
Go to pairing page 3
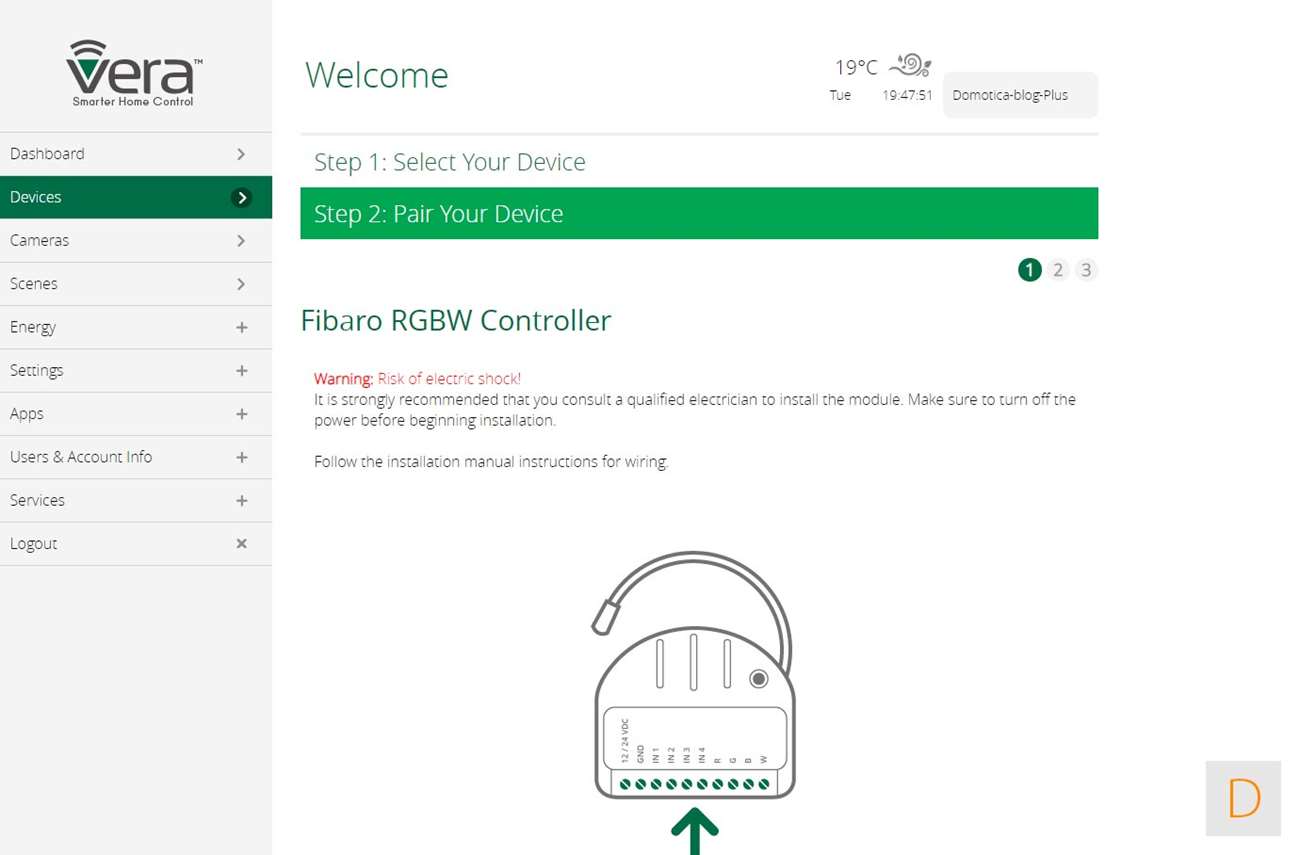pyautogui.click(x=1086, y=270)
